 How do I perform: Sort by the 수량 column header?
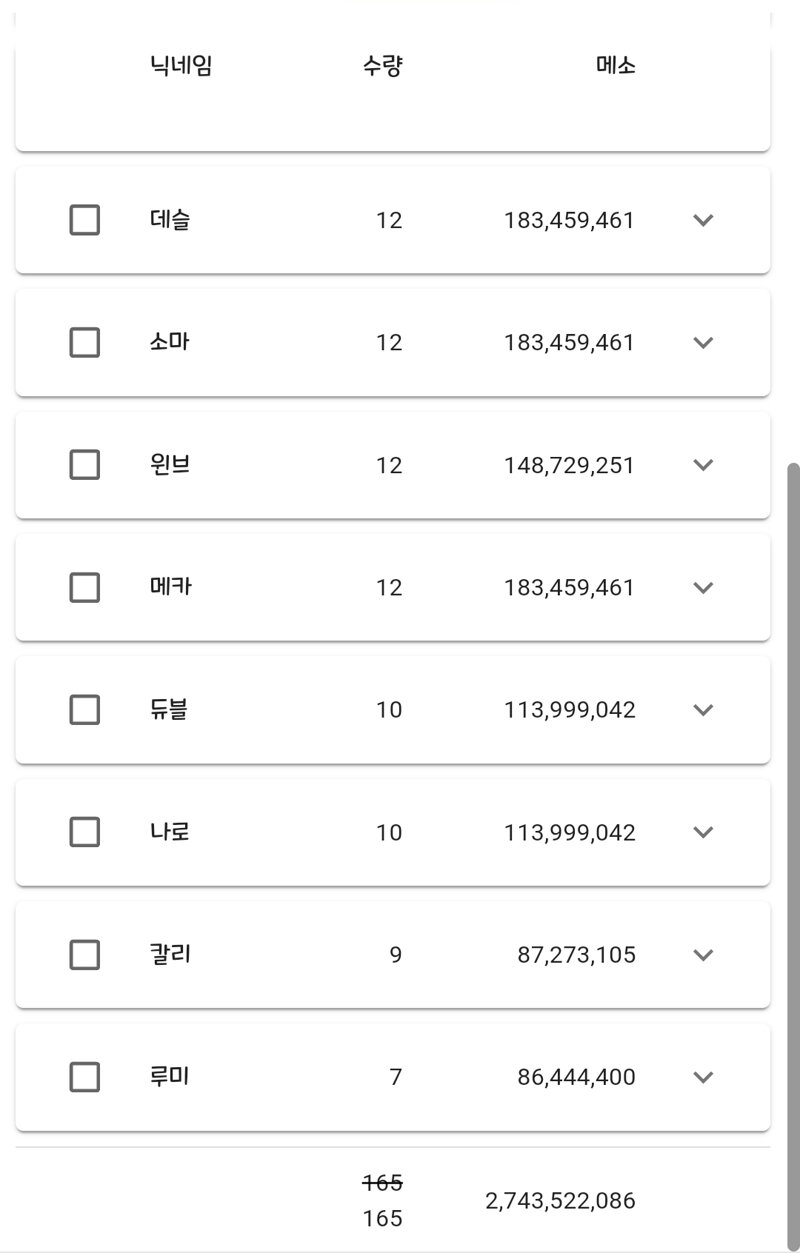382,67
